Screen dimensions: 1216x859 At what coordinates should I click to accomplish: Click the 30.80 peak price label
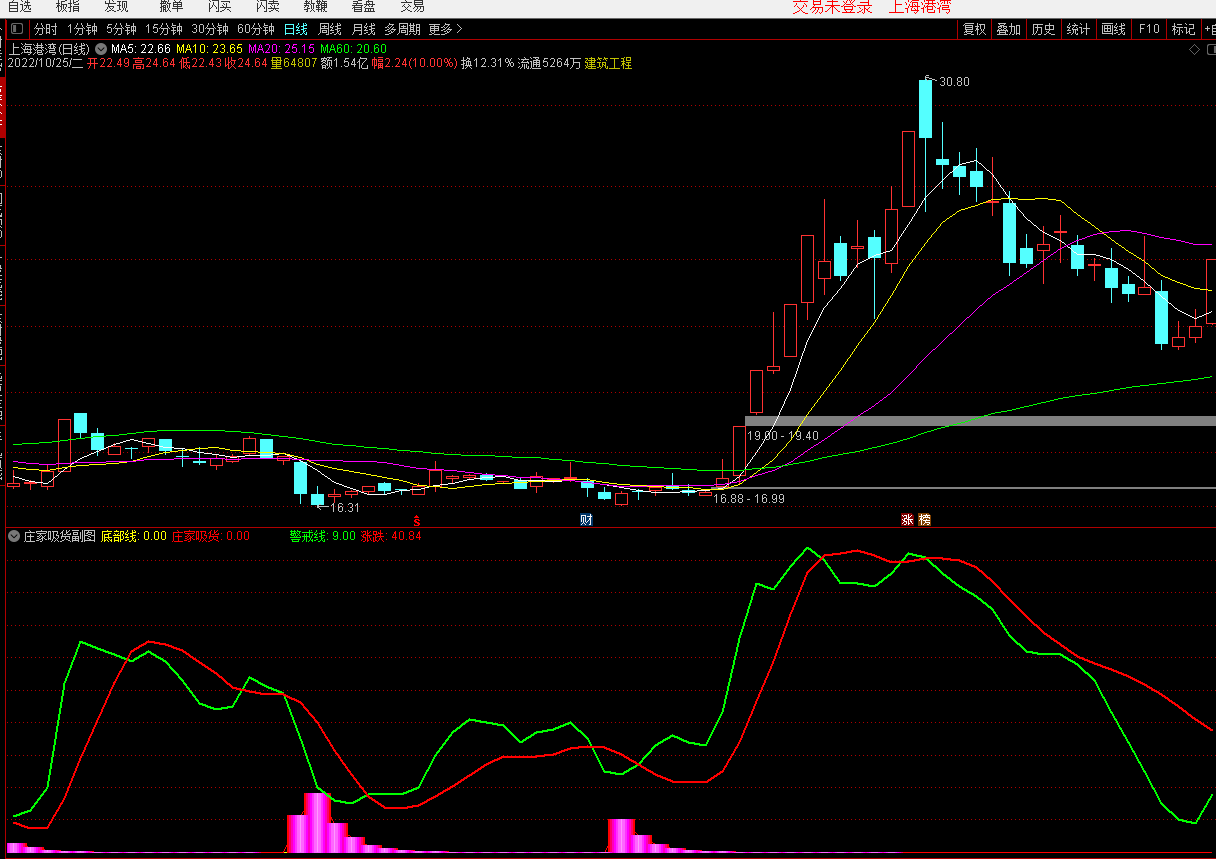(x=954, y=82)
